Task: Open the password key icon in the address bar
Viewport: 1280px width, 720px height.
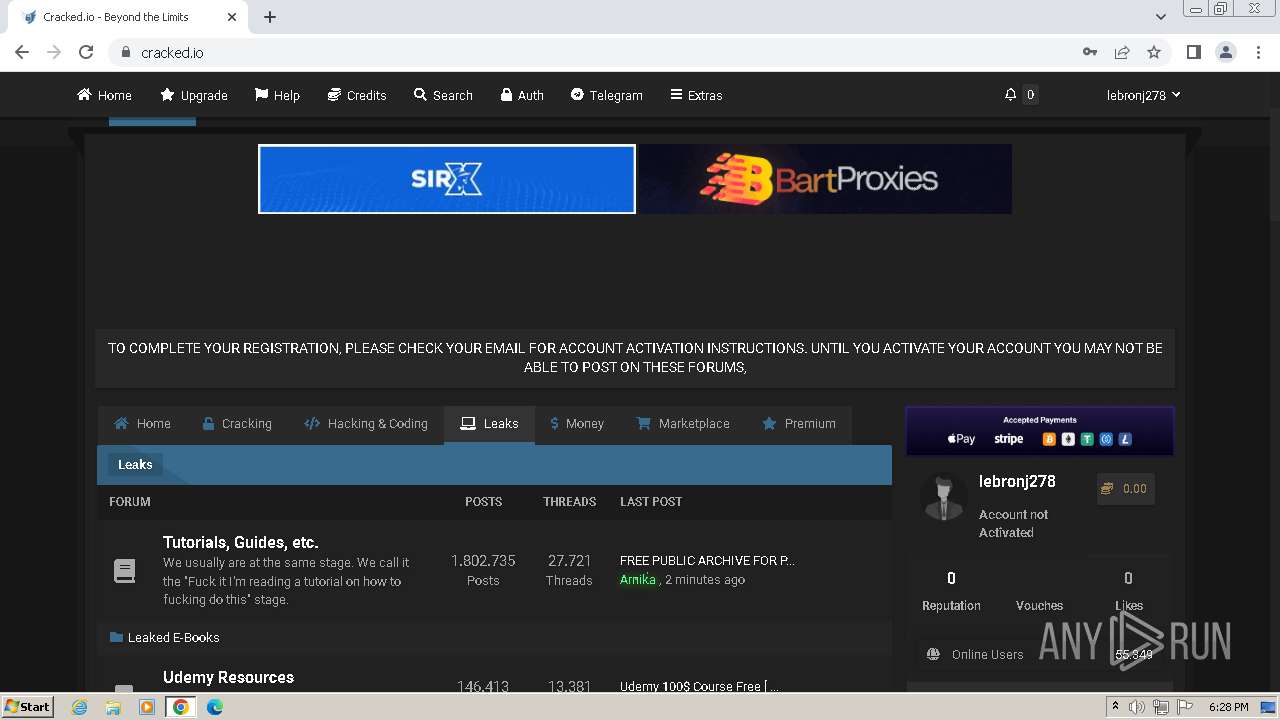Action: 1090,52
